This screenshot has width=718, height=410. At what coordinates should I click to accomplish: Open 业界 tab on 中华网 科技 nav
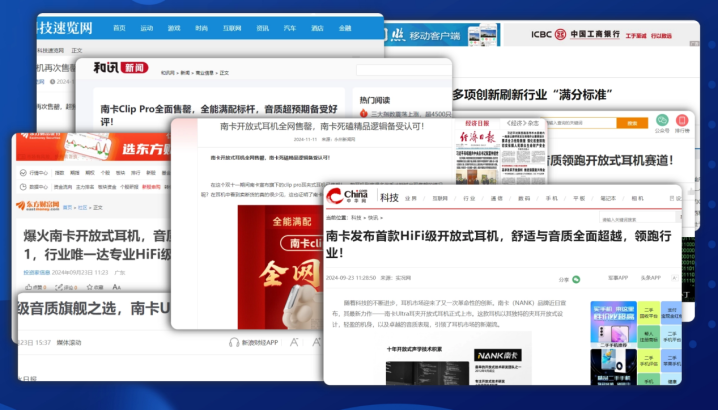point(411,198)
